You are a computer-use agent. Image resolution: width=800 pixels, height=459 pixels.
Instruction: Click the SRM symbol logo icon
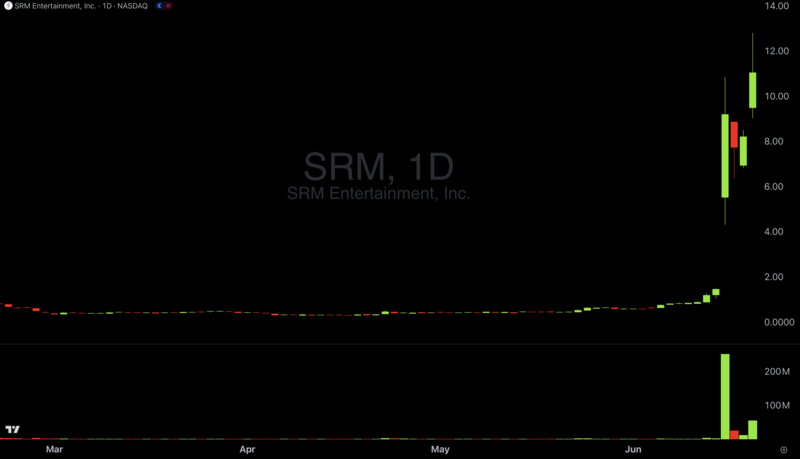pyautogui.click(x=7, y=6)
